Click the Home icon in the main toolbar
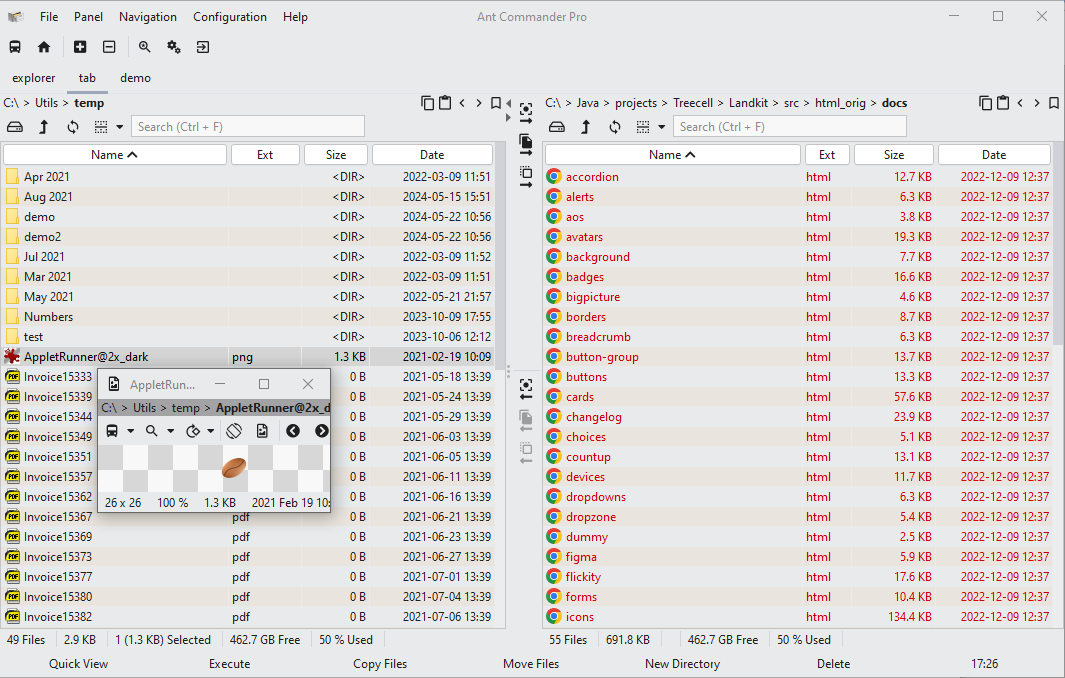 [x=44, y=47]
